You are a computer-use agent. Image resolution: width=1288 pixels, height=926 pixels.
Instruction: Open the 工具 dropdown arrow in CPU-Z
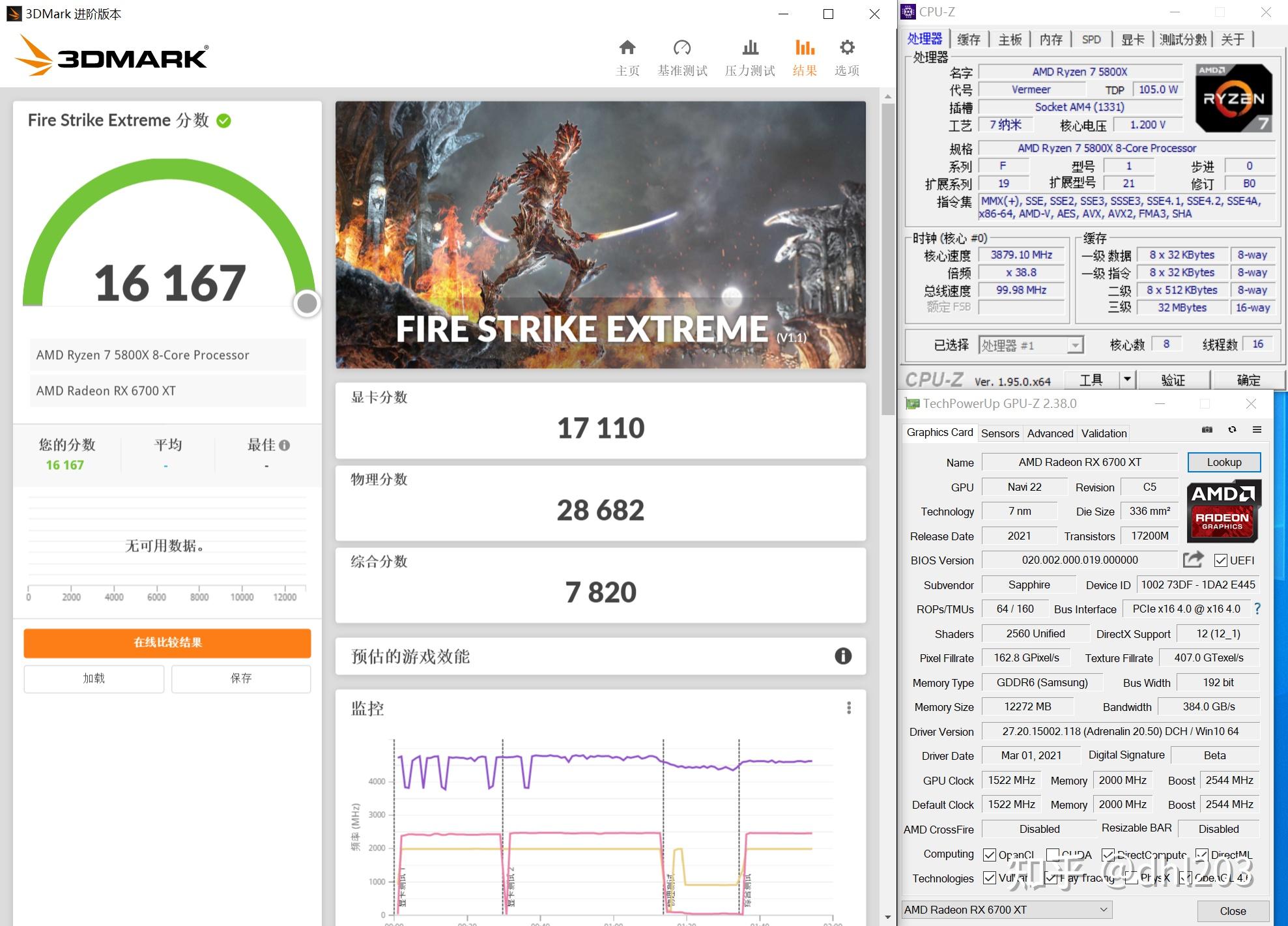point(1126,379)
